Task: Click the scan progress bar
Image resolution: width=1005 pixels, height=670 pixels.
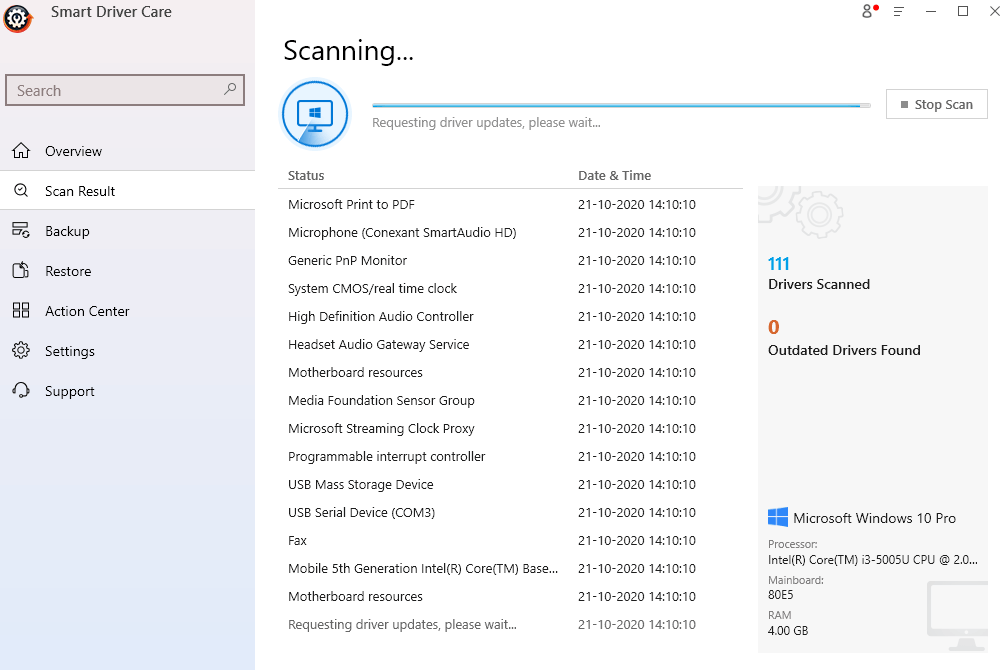Action: click(620, 103)
